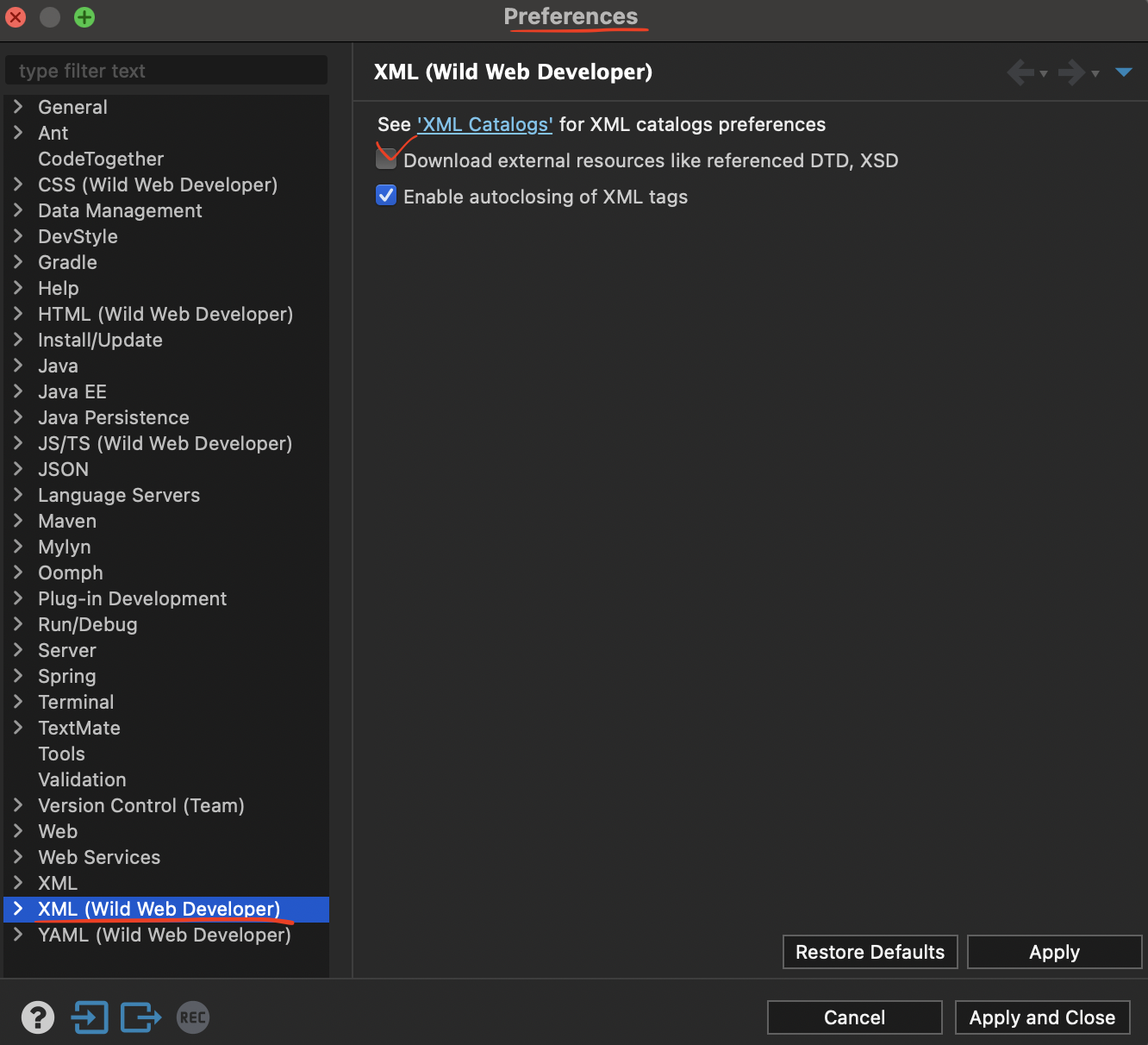Expand CSS (Wild Web Developer) node
The height and width of the screenshot is (1045, 1148).
(x=18, y=185)
